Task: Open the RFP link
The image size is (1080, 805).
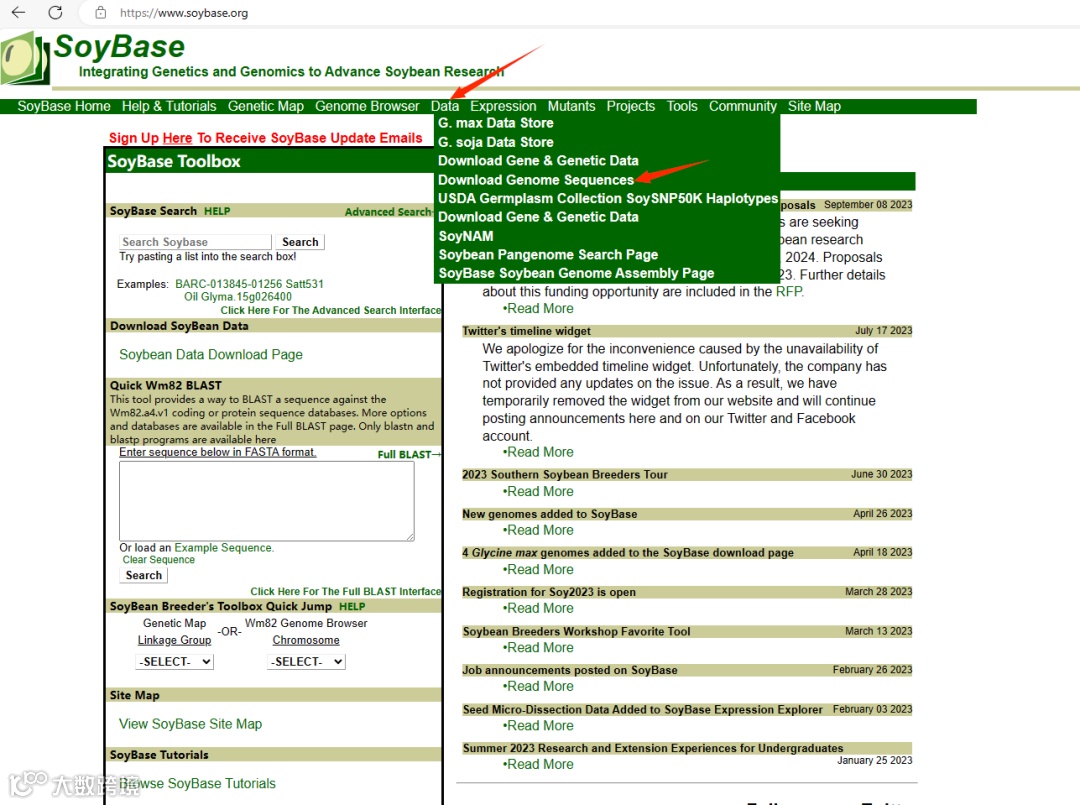Action: pyautogui.click(x=789, y=292)
